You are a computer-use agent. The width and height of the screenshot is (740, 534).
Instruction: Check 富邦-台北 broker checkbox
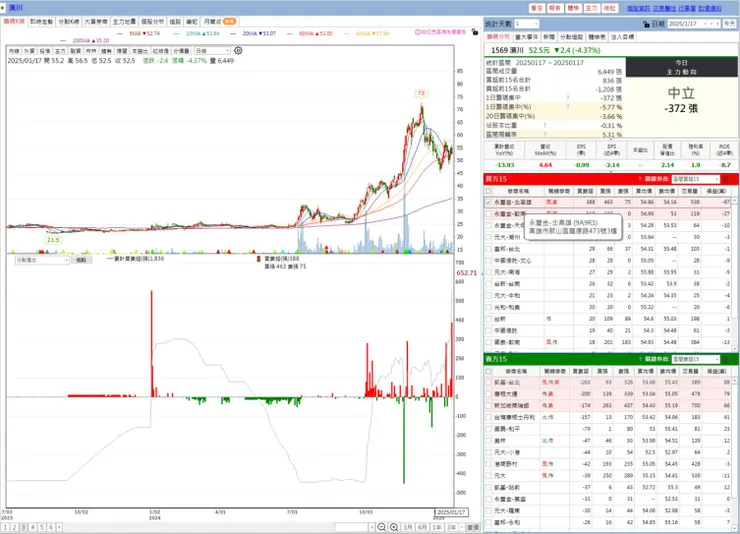coord(488,249)
